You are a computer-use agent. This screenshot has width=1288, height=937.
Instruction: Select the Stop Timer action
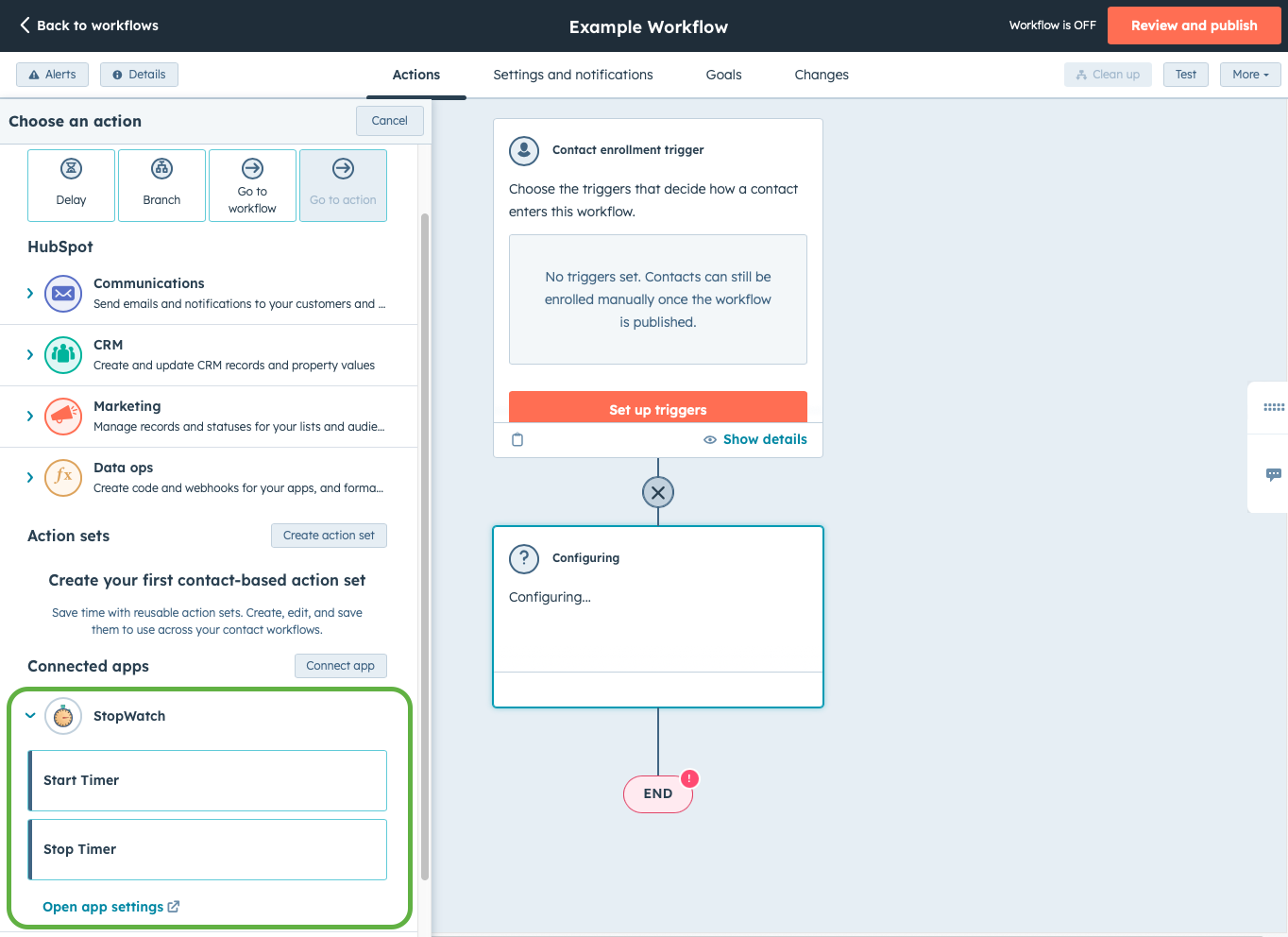point(208,849)
